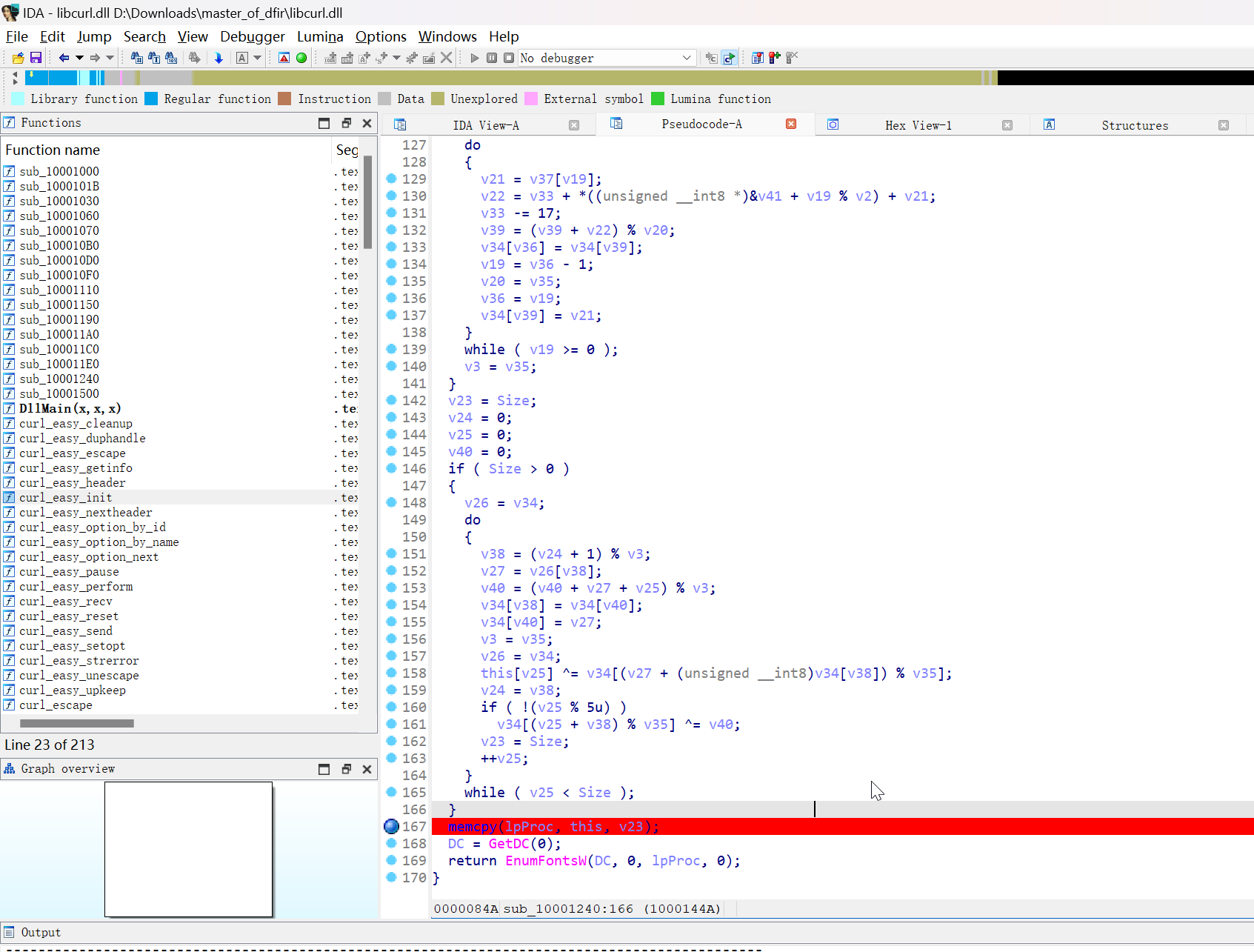Click the navigation band's blue regular function region
The height and width of the screenshot is (952, 1254).
coord(52,77)
